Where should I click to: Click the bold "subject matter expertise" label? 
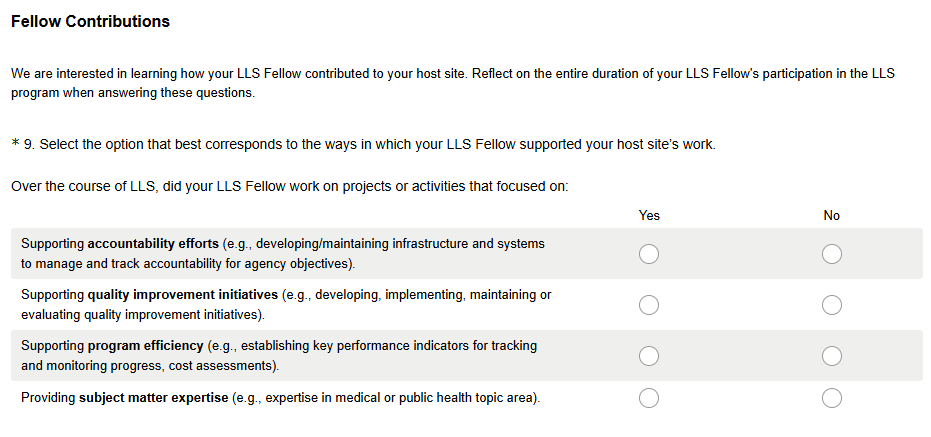pos(153,398)
